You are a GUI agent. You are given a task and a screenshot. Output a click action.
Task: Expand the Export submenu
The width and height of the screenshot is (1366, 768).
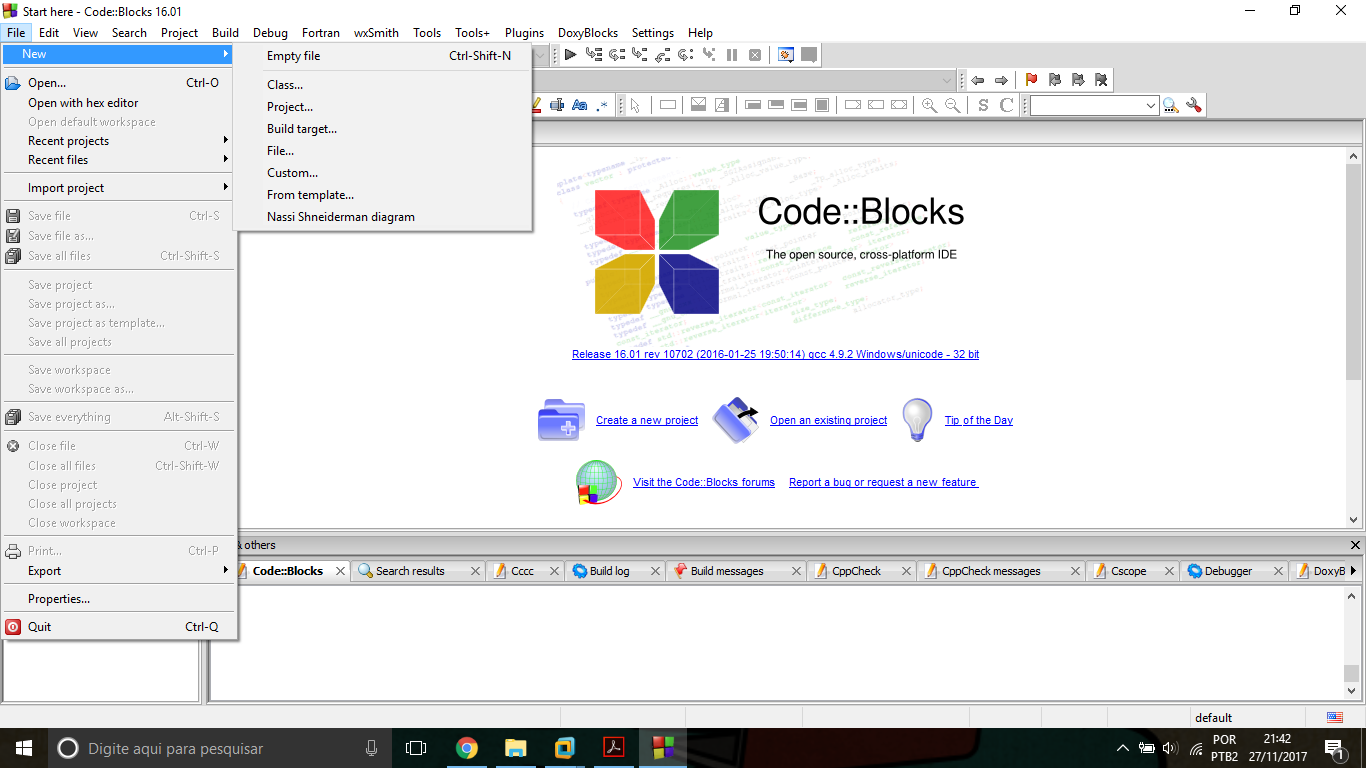click(118, 571)
